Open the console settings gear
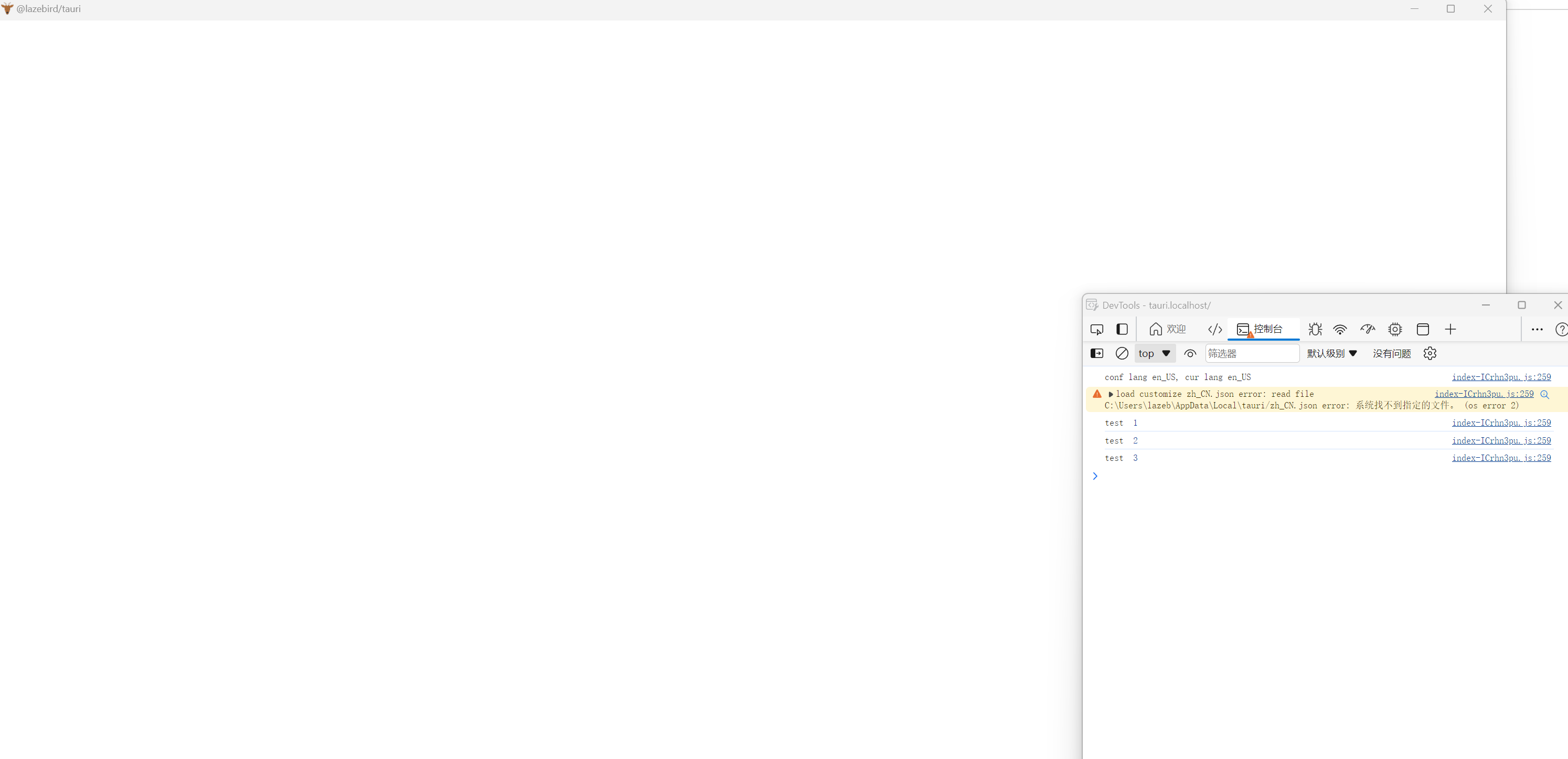 tap(1430, 353)
